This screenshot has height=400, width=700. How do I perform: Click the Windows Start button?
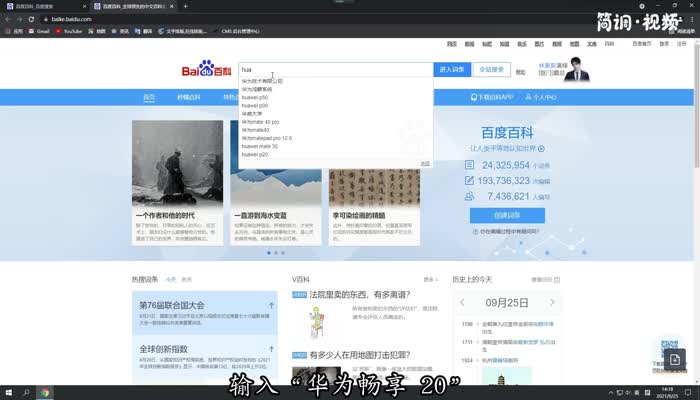coord(8,392)
